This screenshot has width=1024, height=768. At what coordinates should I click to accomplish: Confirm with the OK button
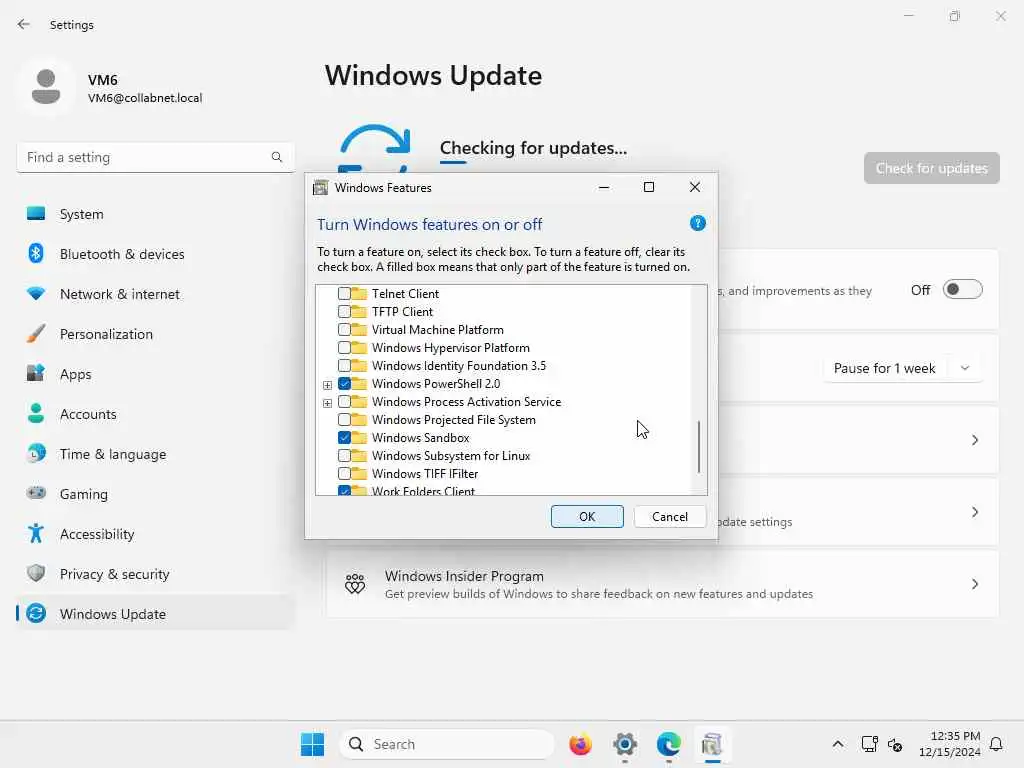click(x=587, y=517)
